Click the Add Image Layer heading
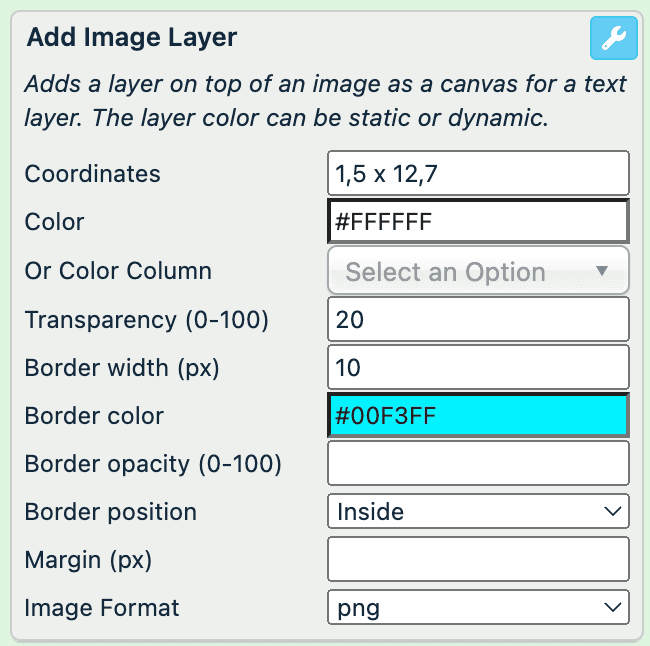 tap(132, 38)
